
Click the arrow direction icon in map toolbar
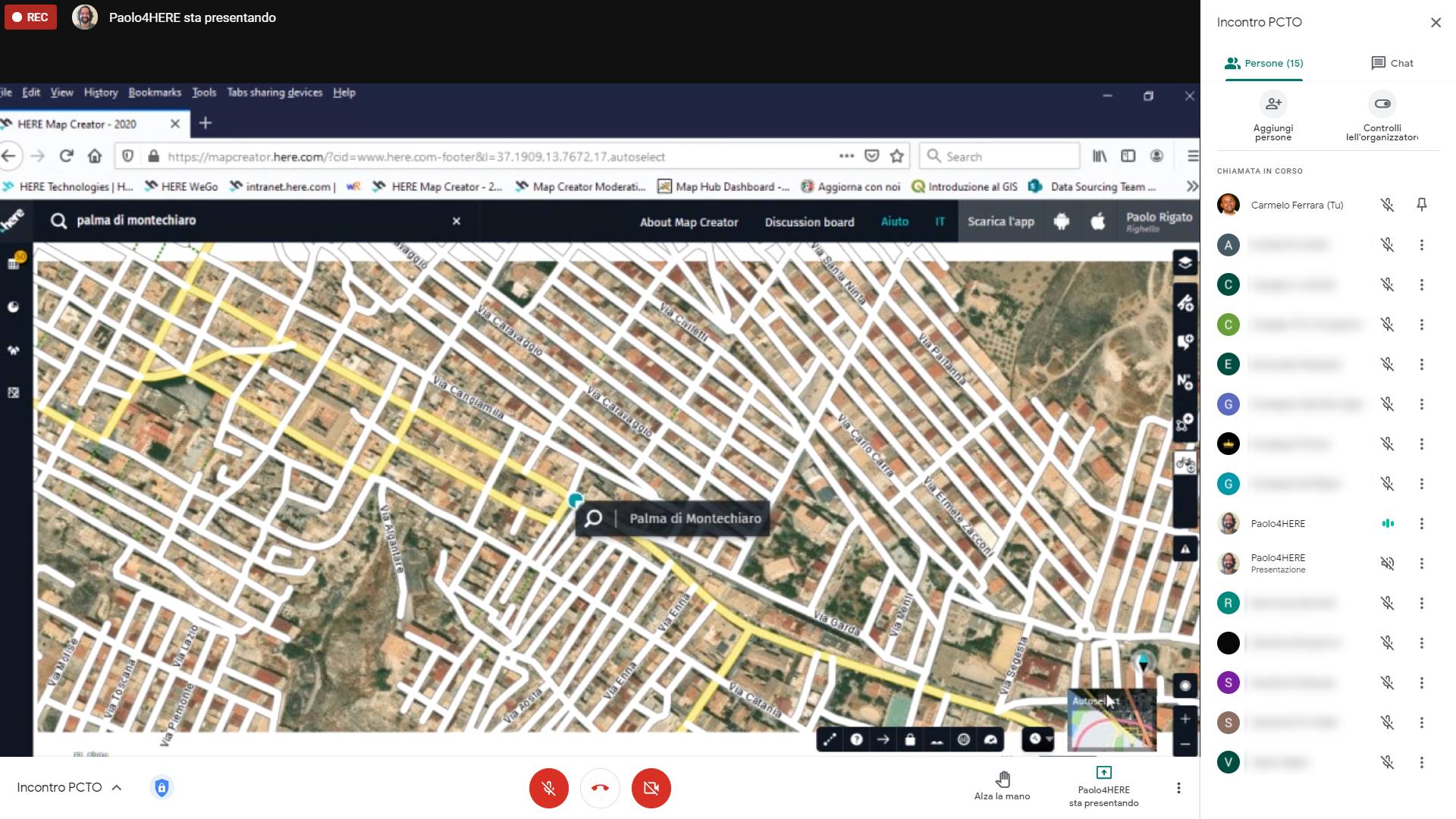[x=883, y=739]
